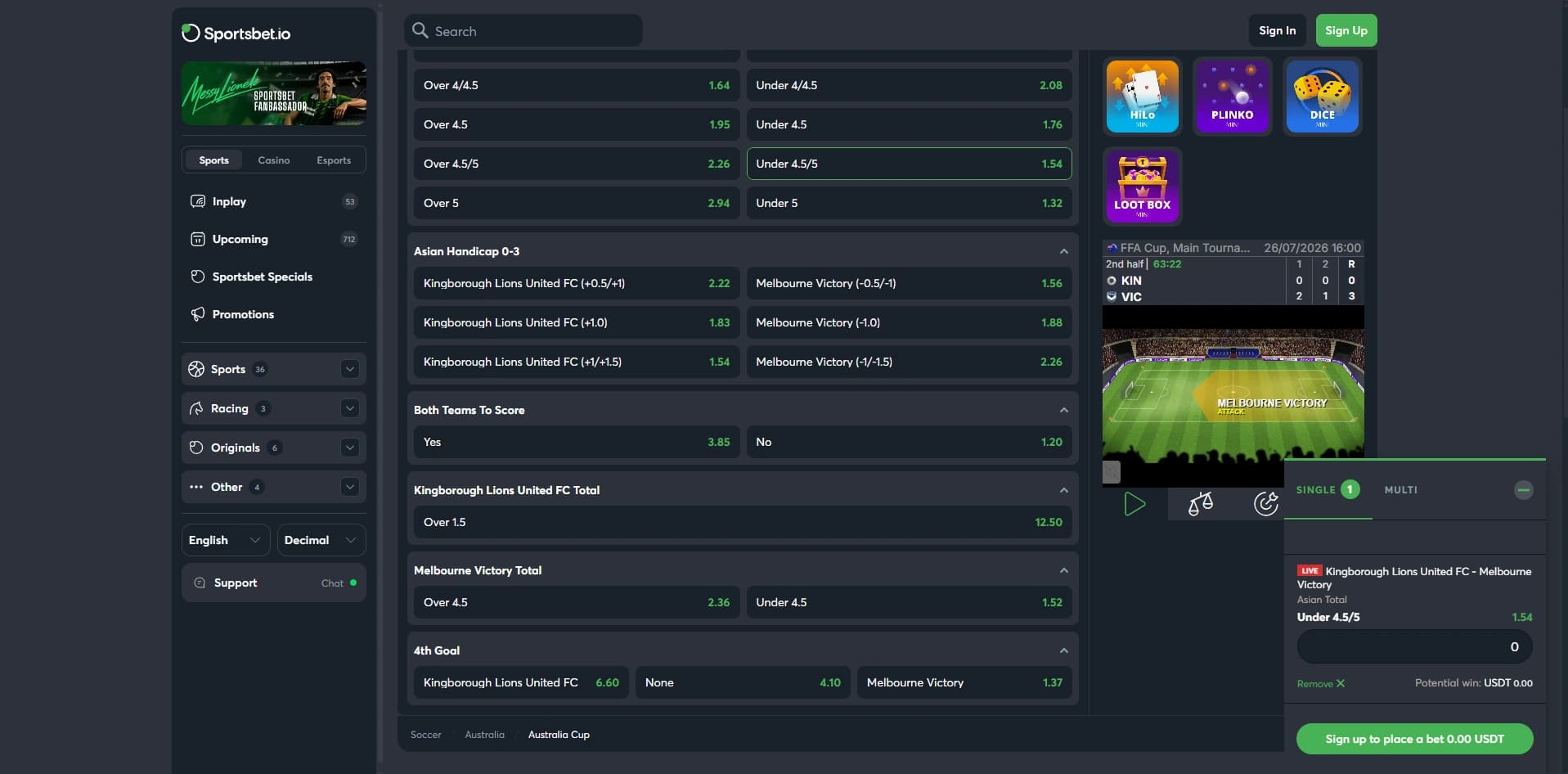The height and width of the screenshot is (774, 1568).
Task: Switch to the Casino tab
Action: point(274,160)
